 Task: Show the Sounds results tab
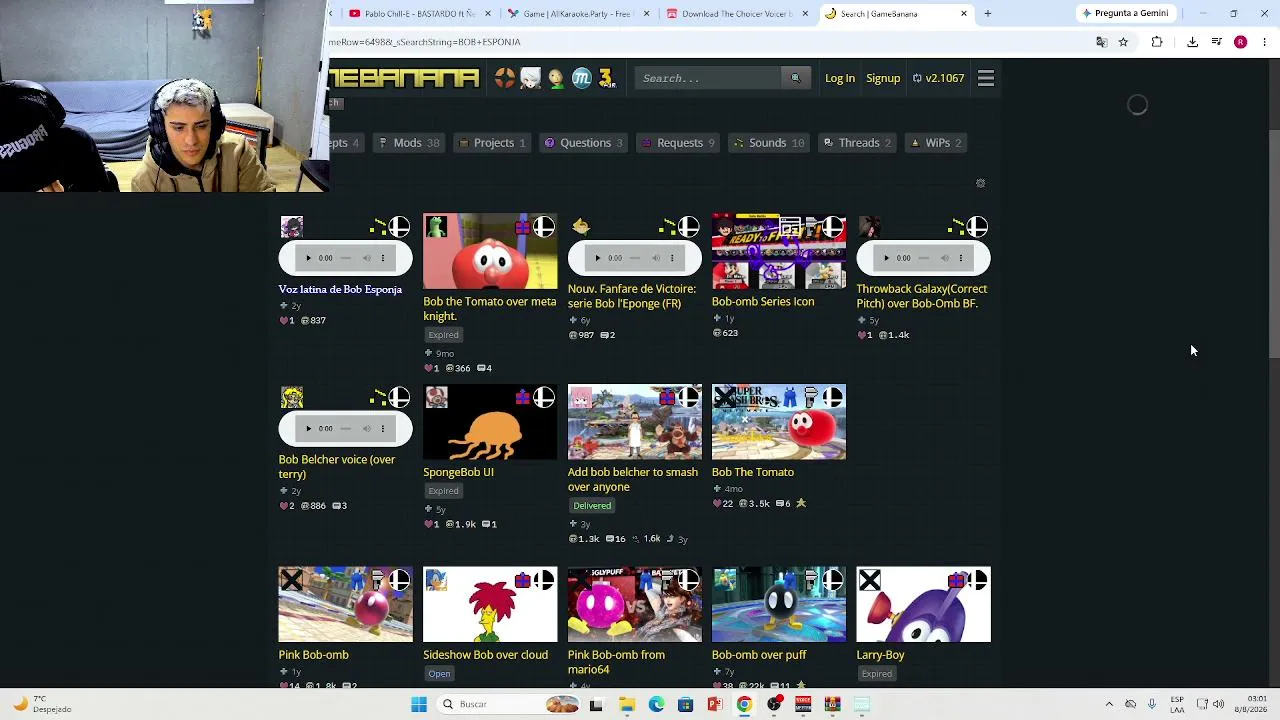tap(768, 143)
